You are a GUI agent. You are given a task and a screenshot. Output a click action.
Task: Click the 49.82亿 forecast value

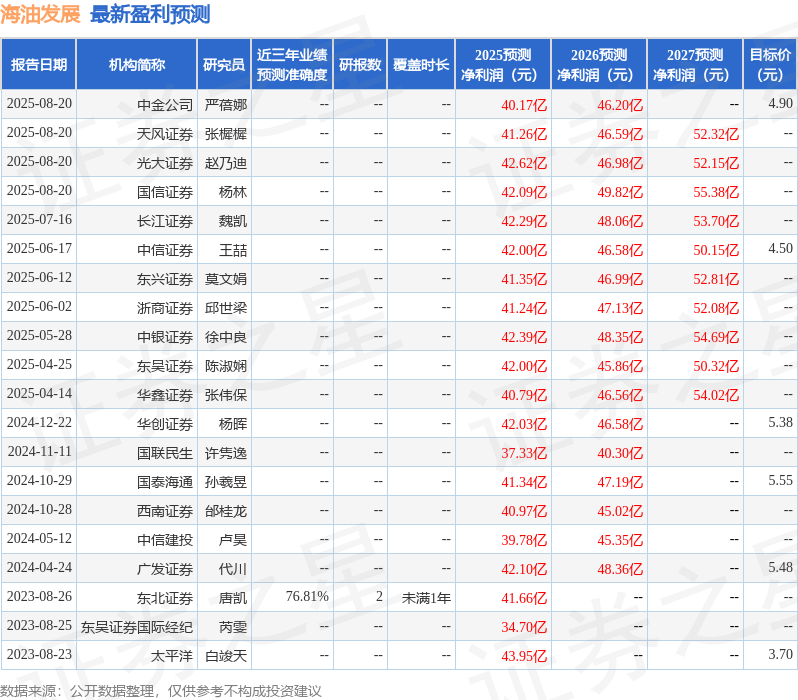point(620,192)
